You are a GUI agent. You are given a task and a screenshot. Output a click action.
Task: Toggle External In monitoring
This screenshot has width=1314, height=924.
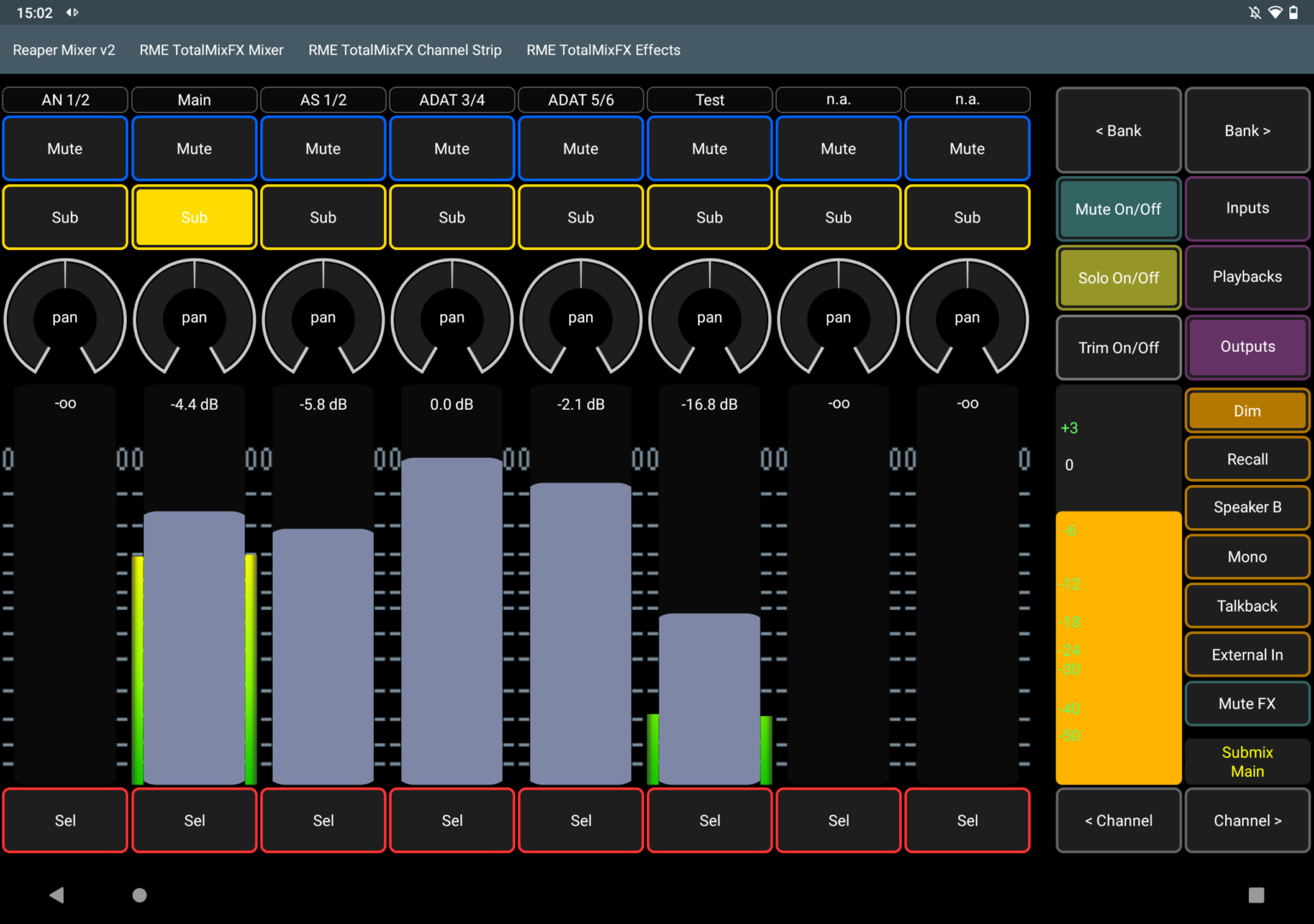click(1246, 654)
